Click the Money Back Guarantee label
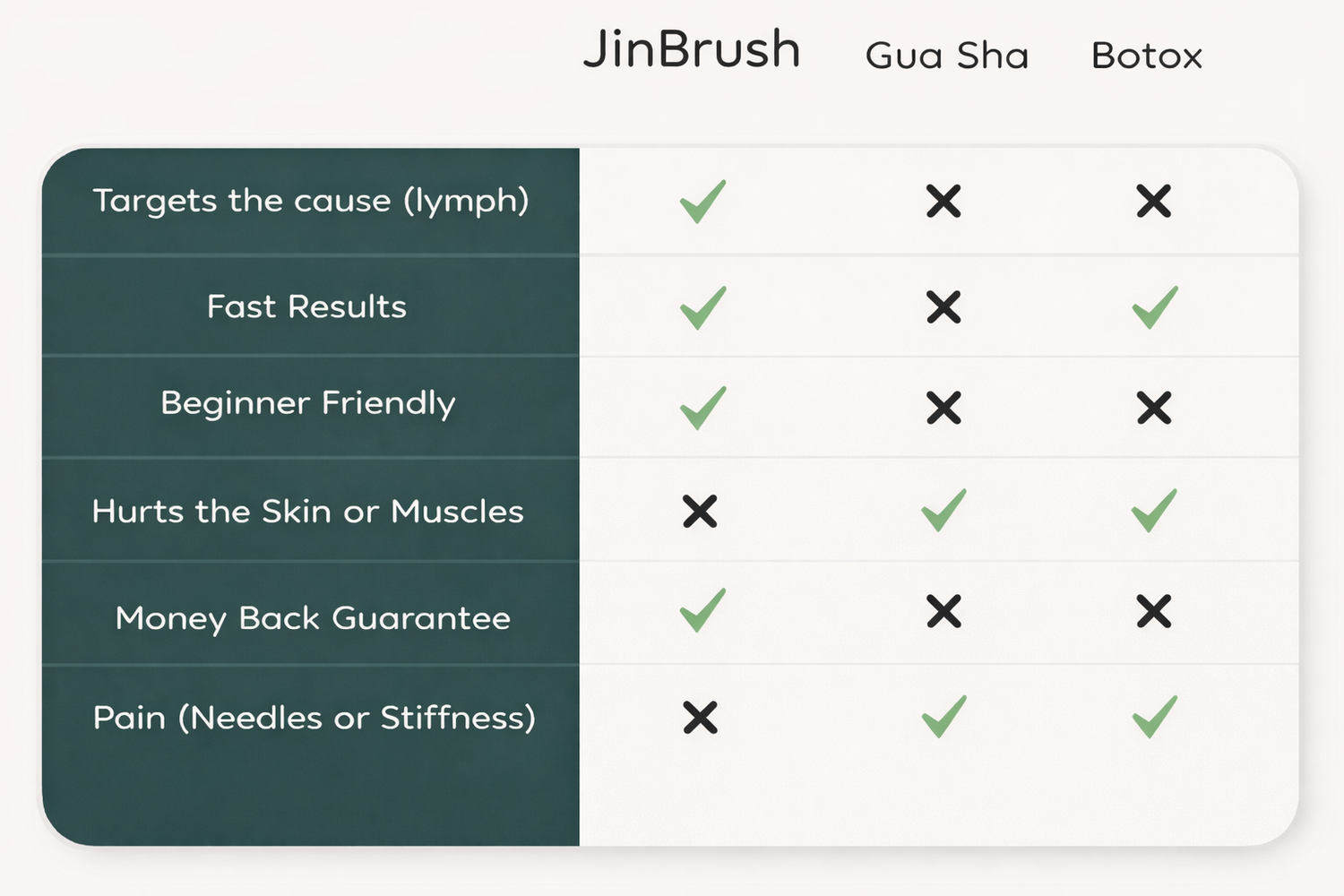This screenshot has height=896, width=1344. point(313,618)
